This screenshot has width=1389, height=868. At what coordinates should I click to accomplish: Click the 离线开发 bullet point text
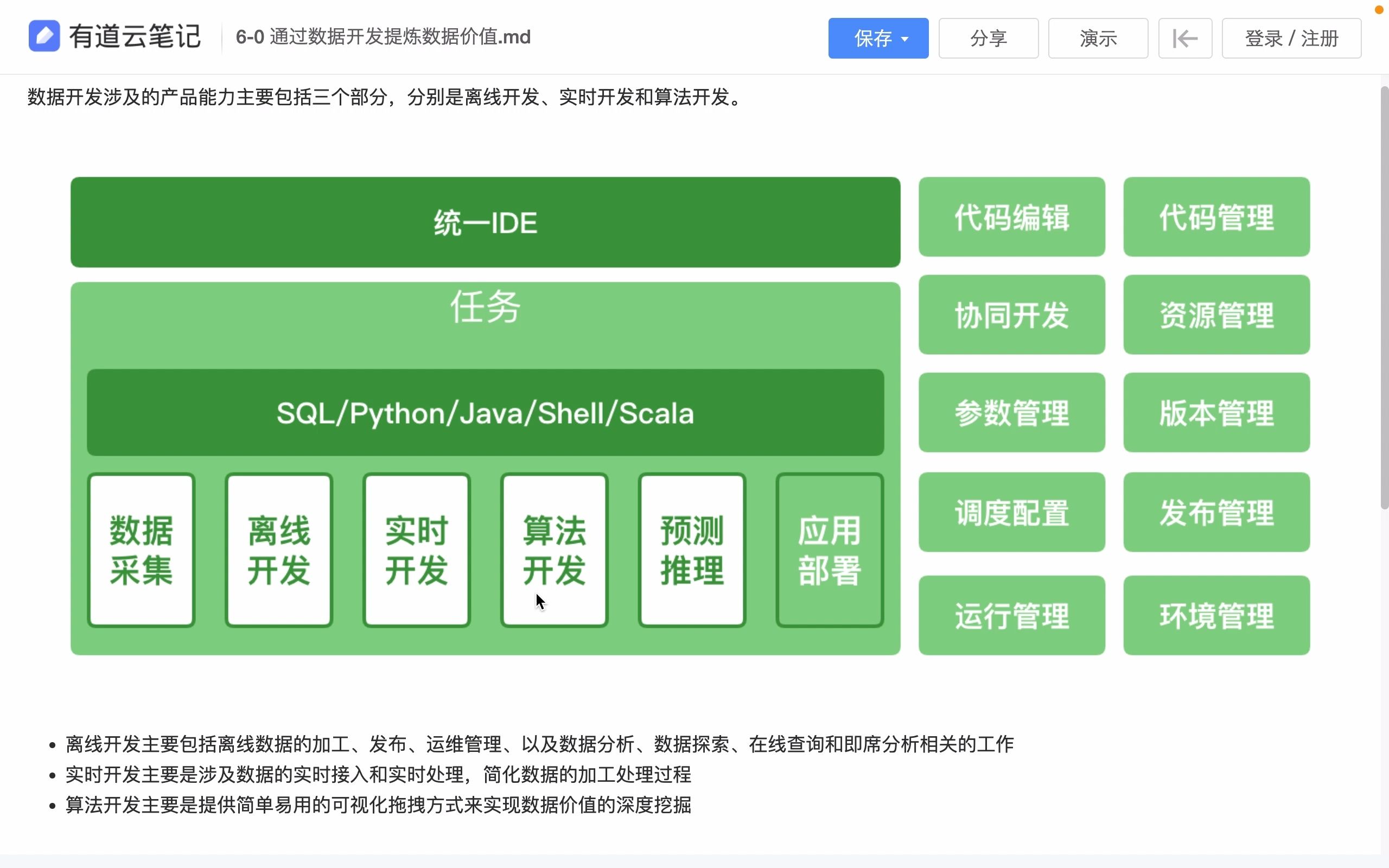pos(539,744)
